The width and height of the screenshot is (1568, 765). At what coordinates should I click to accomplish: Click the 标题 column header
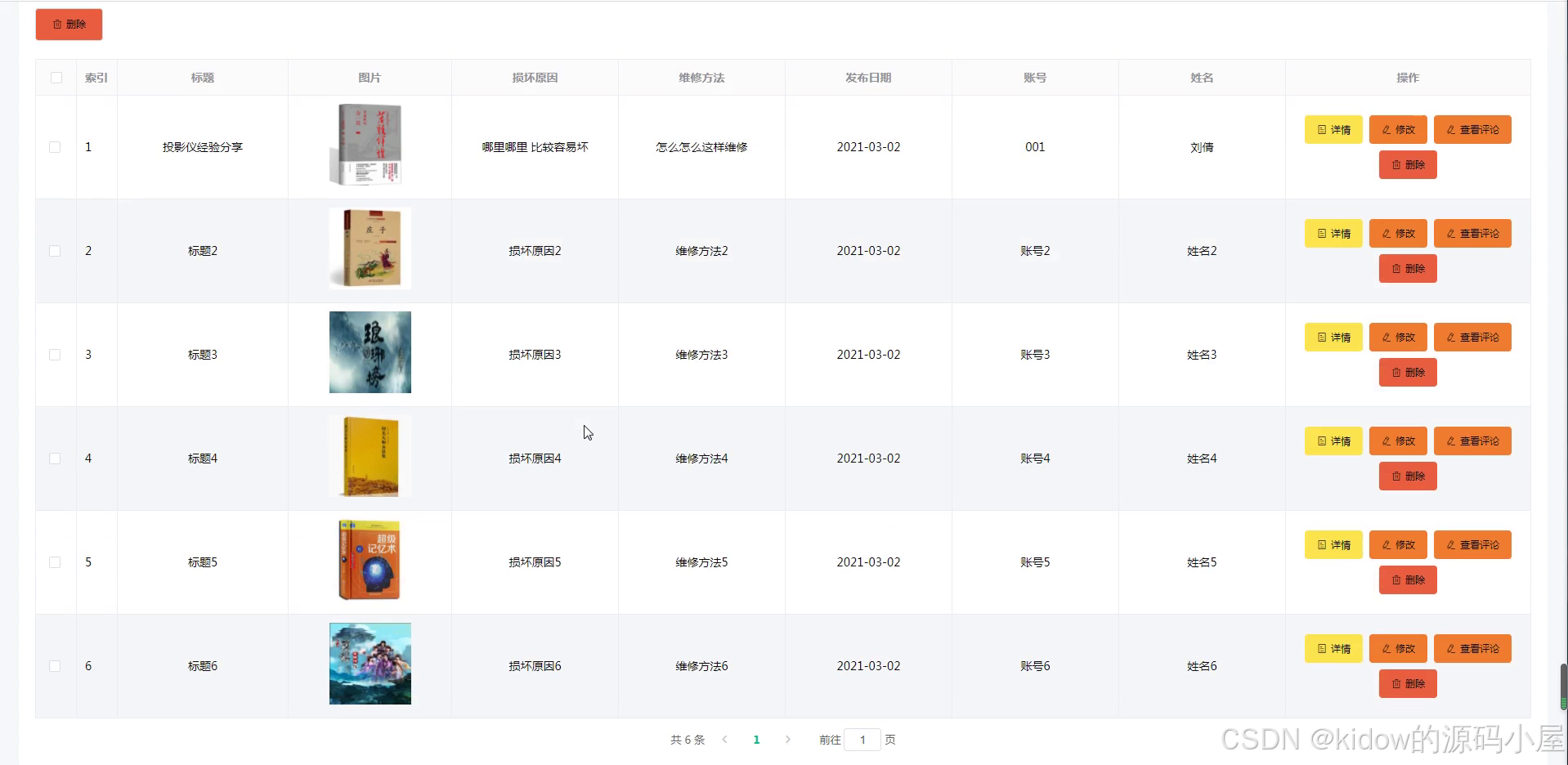click(x=203, y=78)
